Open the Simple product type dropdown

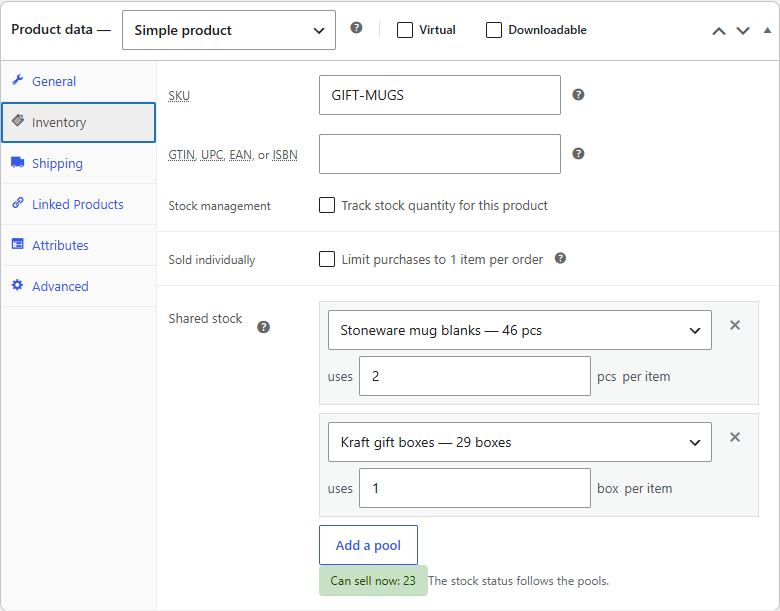(x=229, y=30)
